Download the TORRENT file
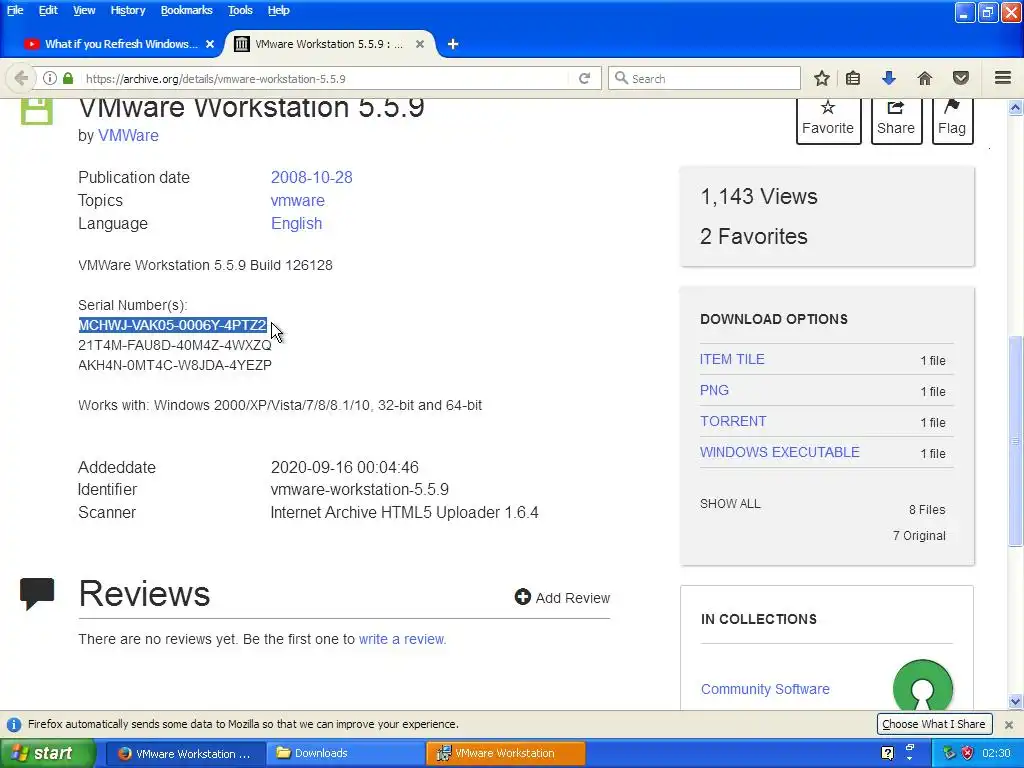The width and height of the screenshot is (1024, 768). point(733,421)
